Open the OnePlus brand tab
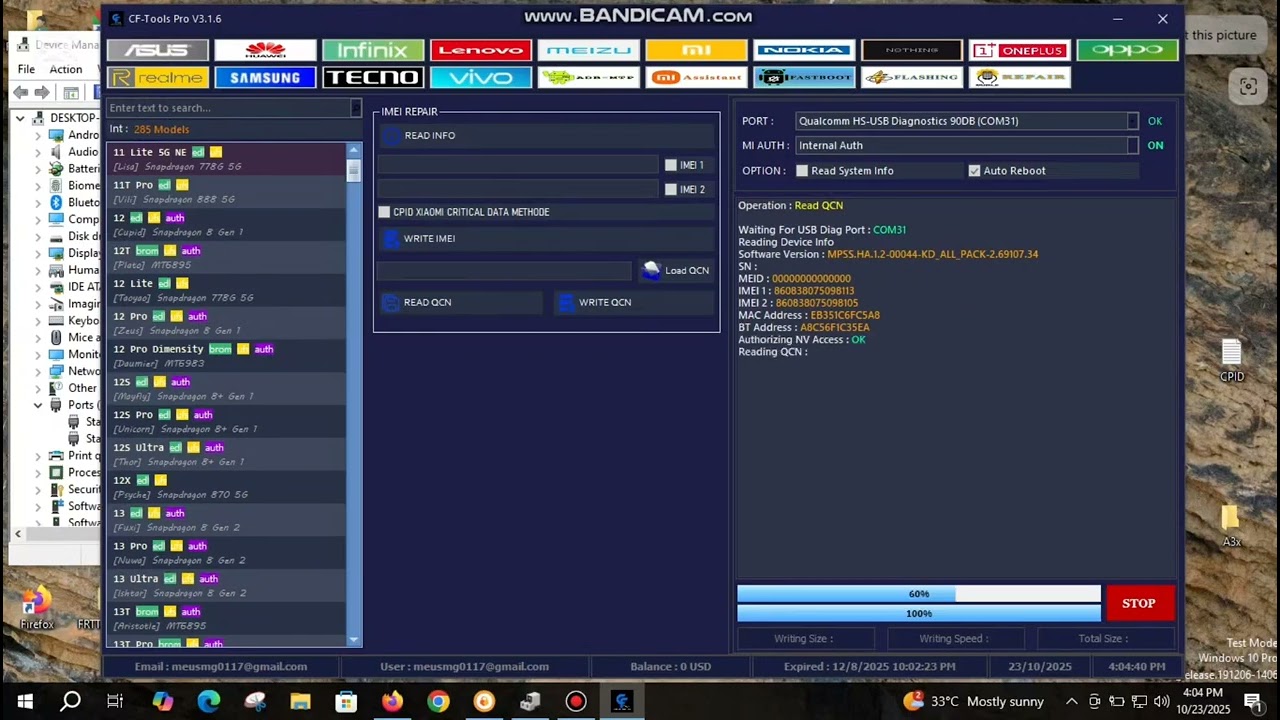The image size is (1280, 720). pyautogui.click(x=1020, y=50)
